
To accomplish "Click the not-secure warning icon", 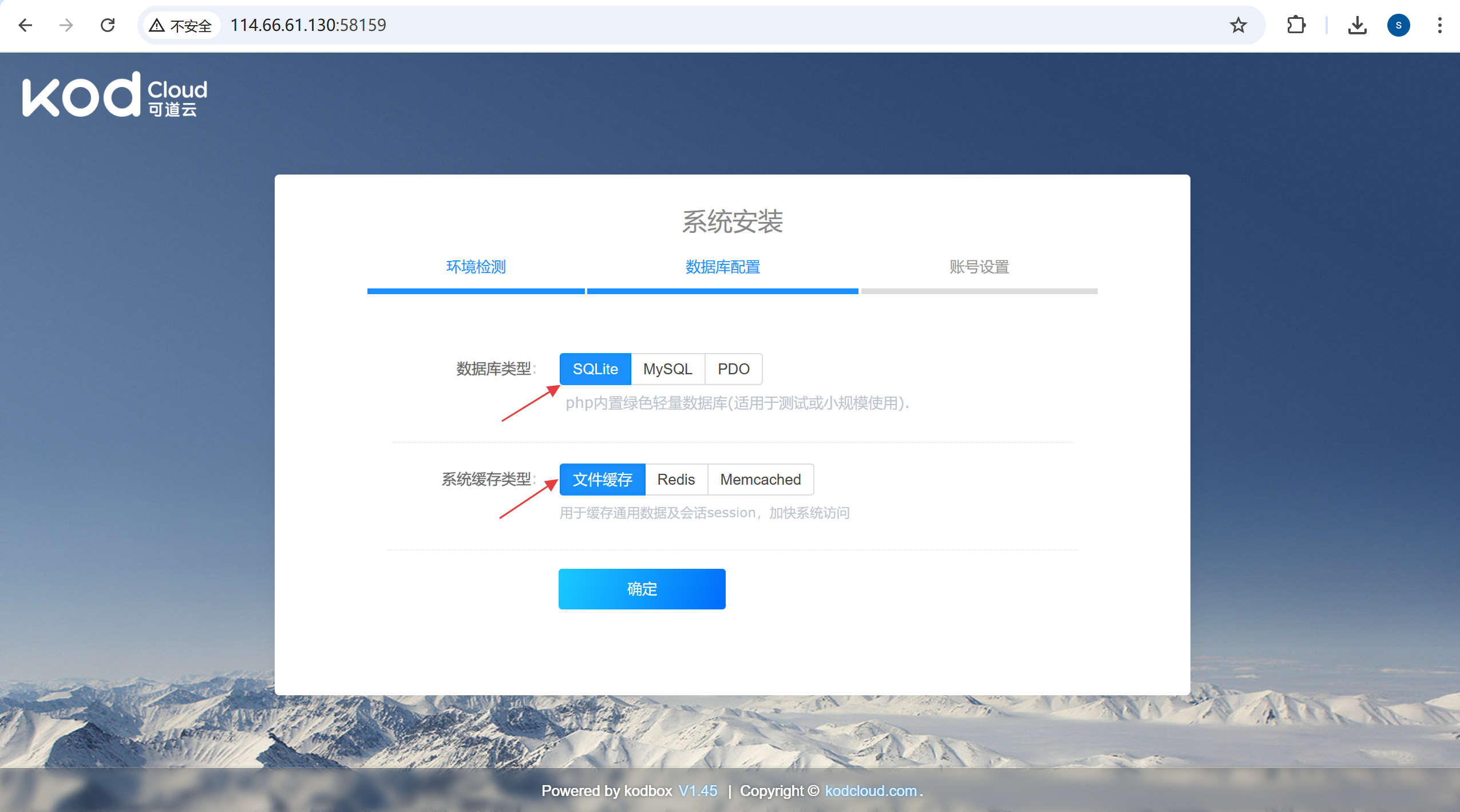I will [x=157, y=25].
